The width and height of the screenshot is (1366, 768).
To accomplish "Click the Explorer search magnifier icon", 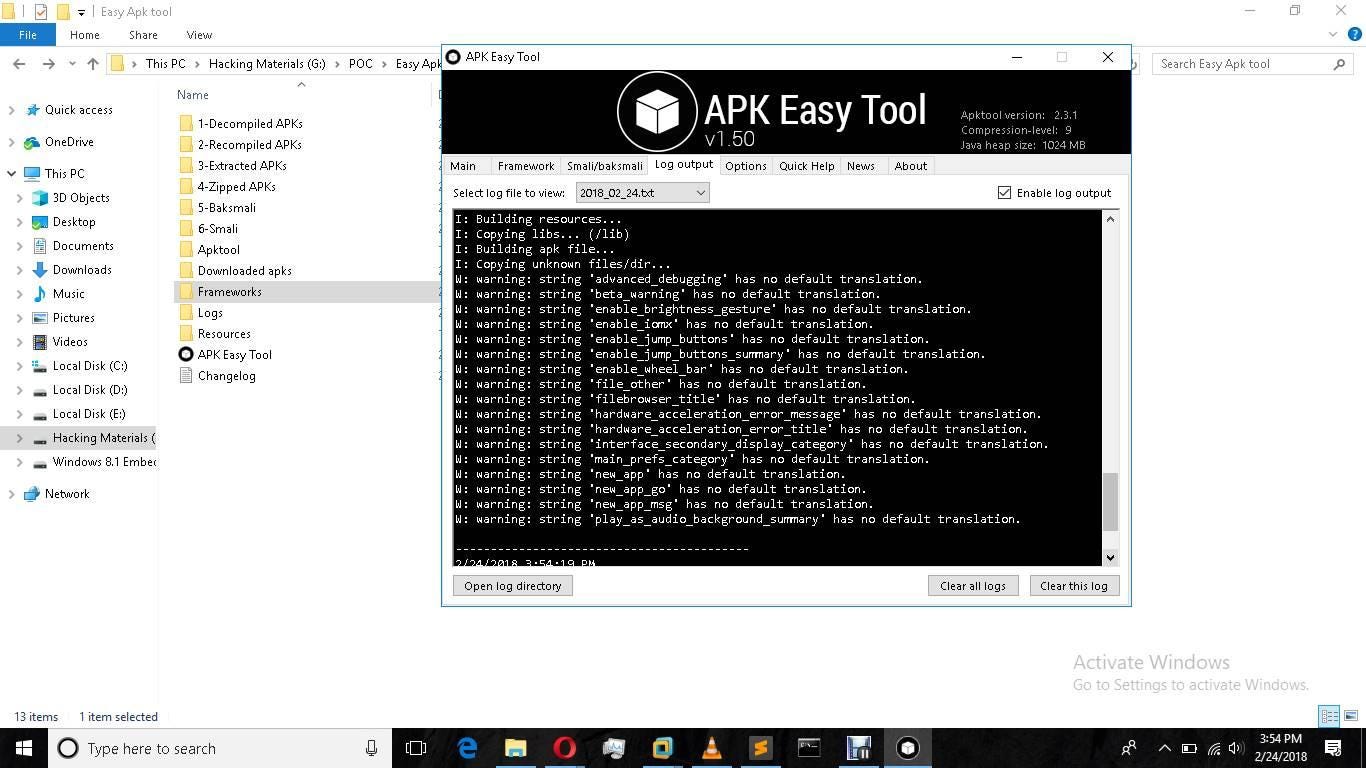I will click(1339, 64).
